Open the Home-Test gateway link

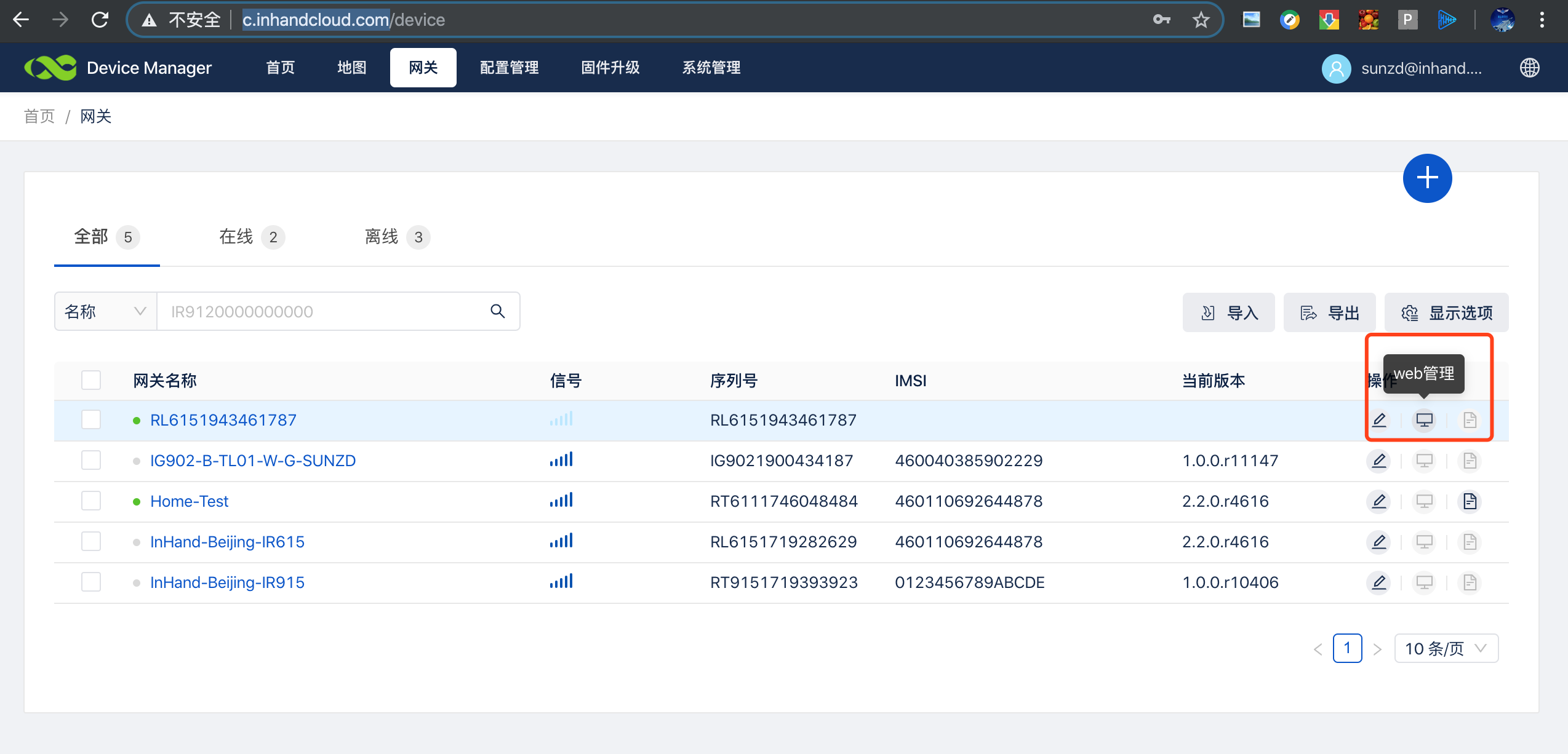point(189,501)
